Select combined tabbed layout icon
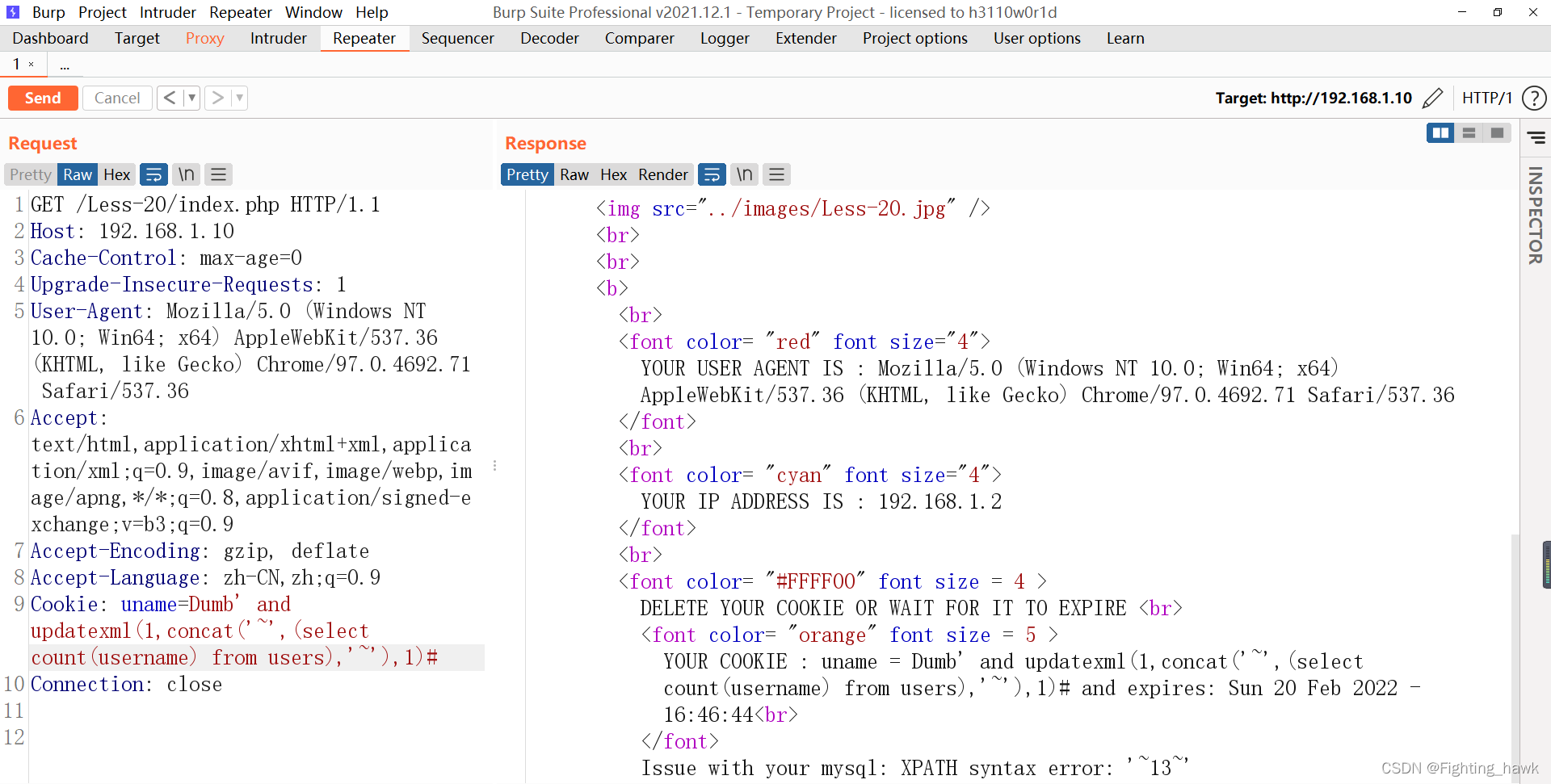Screen dimensions: 1551x784 pyautogui.click(x=1497, y=133)
